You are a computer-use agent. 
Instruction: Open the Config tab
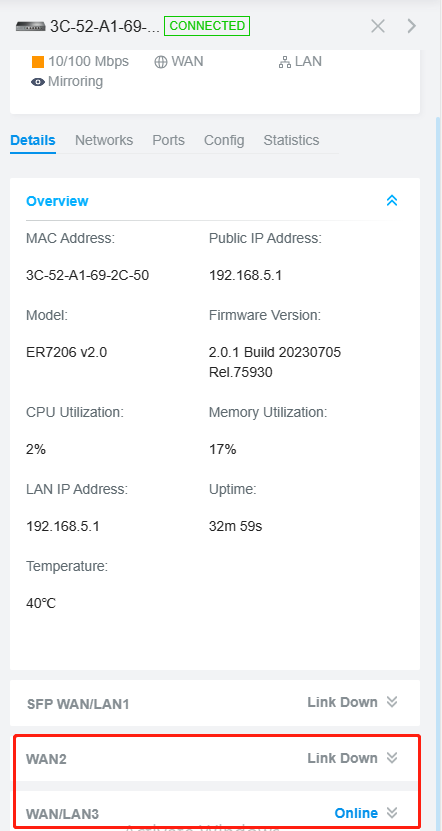[x=224, y=140]
